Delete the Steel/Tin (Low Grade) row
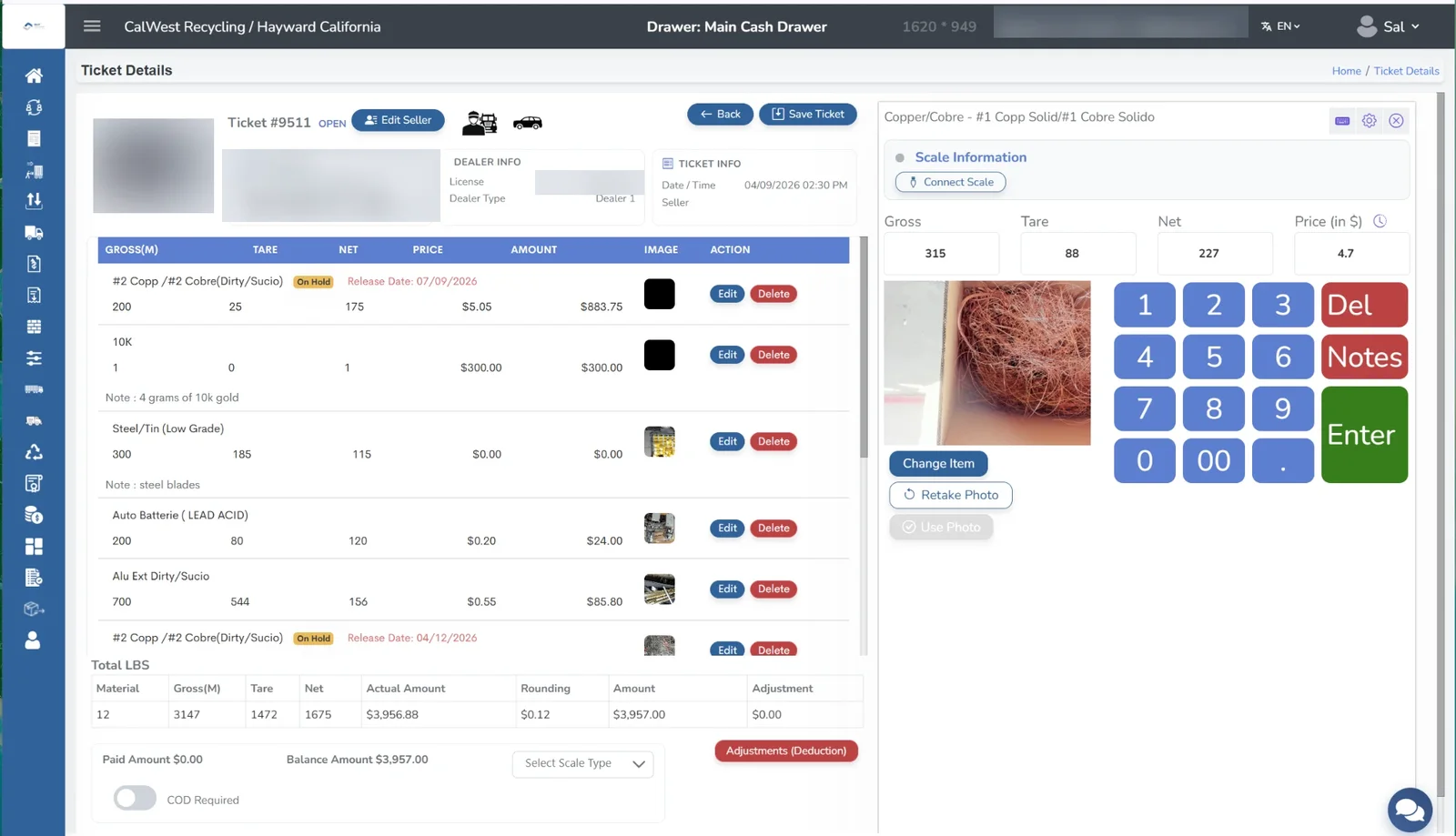This screenshot has height=836, width=1456. tap(773, 441)
